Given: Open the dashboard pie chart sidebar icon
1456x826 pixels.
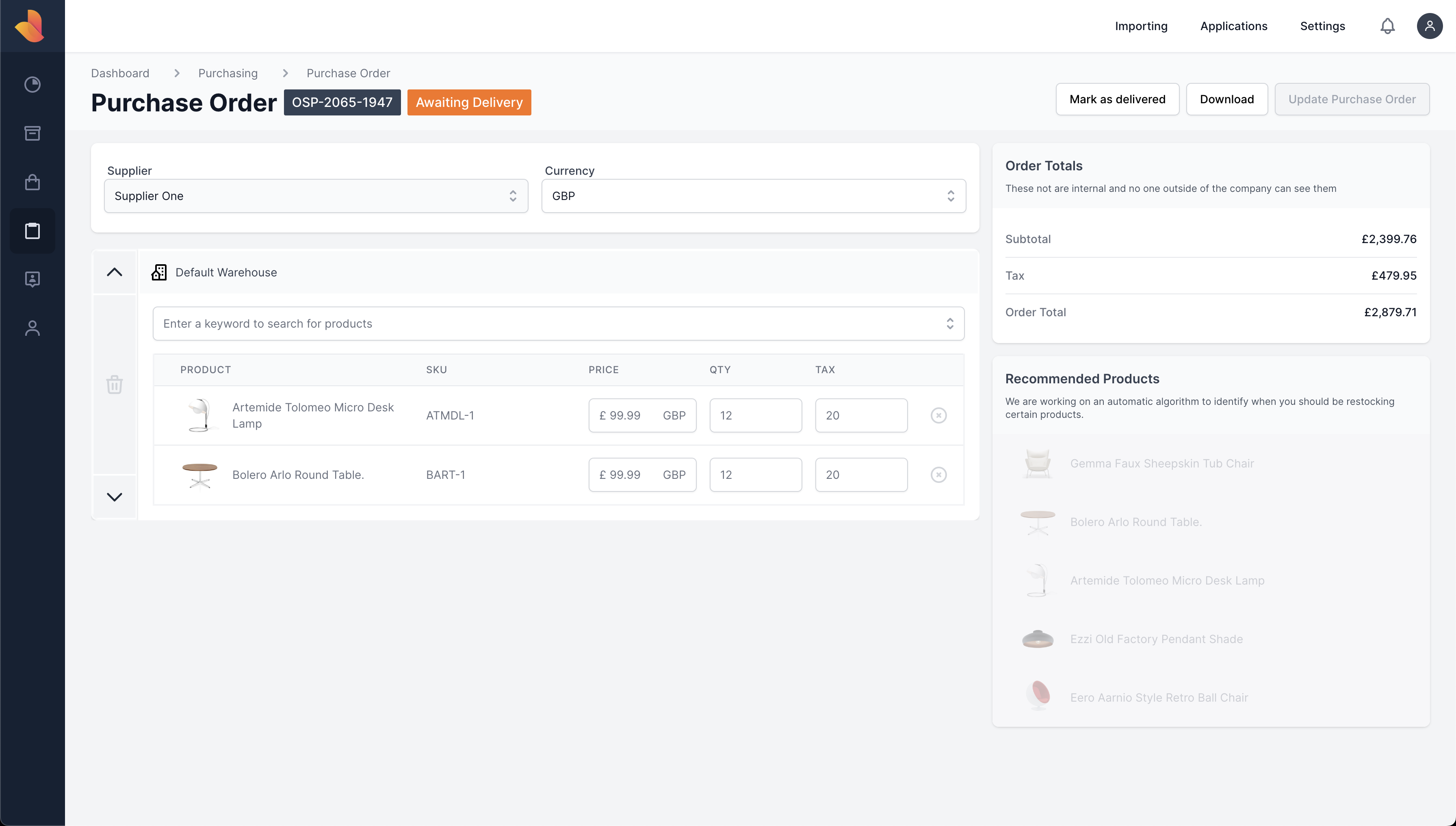Looking at the screenshot, I should tap(32, 85).
